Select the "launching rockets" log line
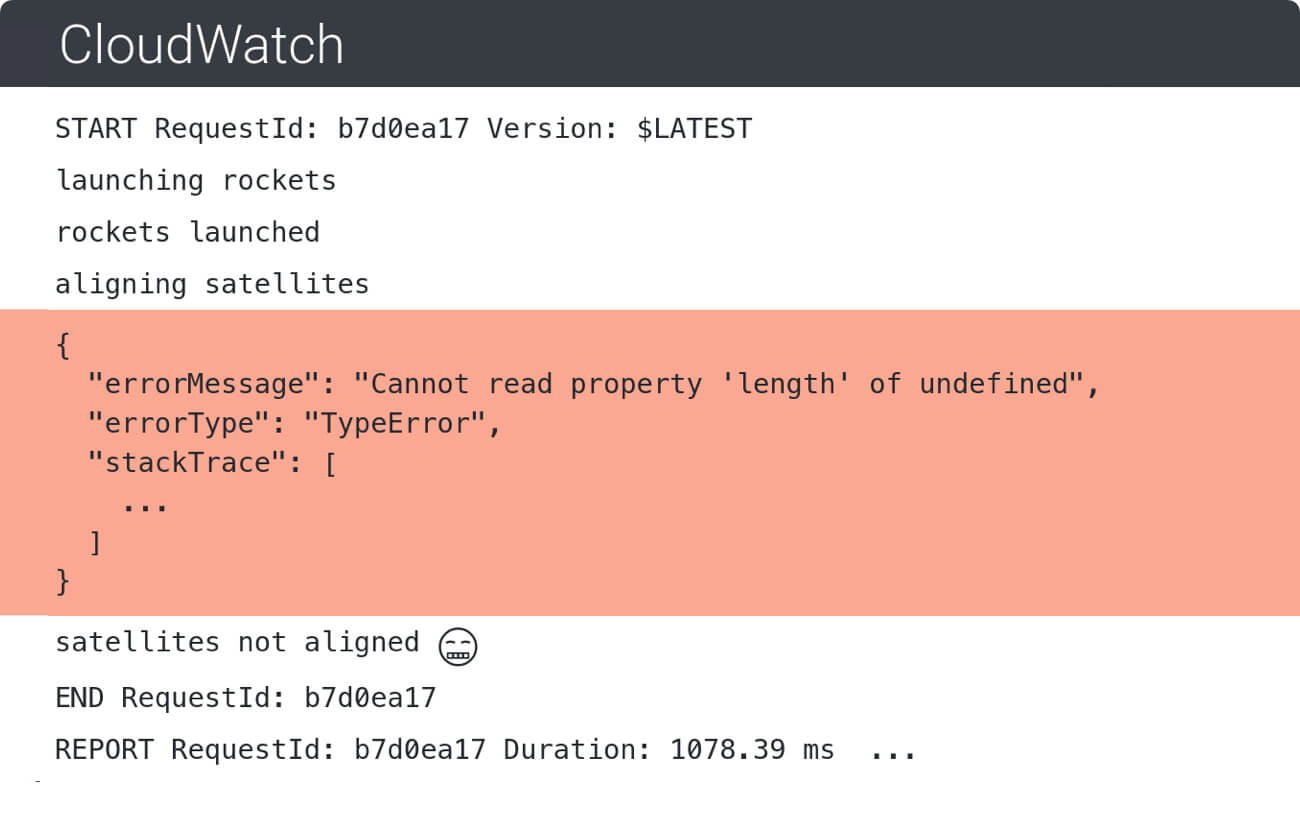This screenshot has height=840, width=1300. click(x=196, y=181)
